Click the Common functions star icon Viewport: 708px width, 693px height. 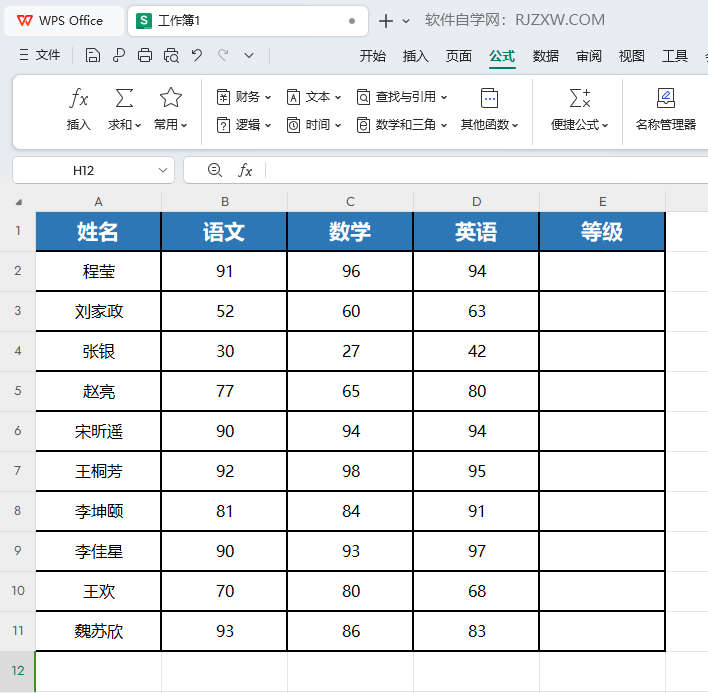pyautogui.click(x=171, y=97)
